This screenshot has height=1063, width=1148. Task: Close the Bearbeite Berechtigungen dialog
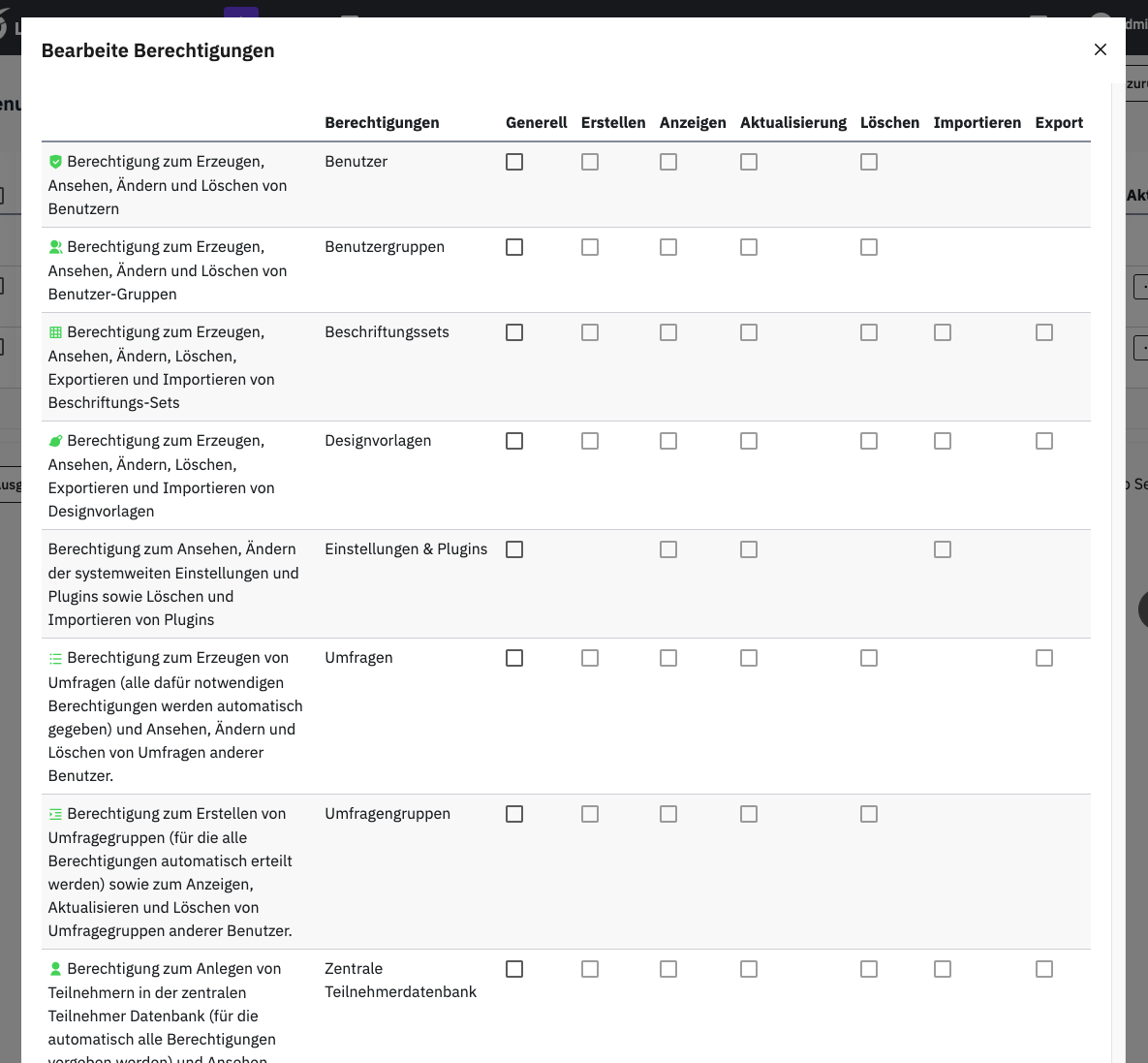point(1100,49)
